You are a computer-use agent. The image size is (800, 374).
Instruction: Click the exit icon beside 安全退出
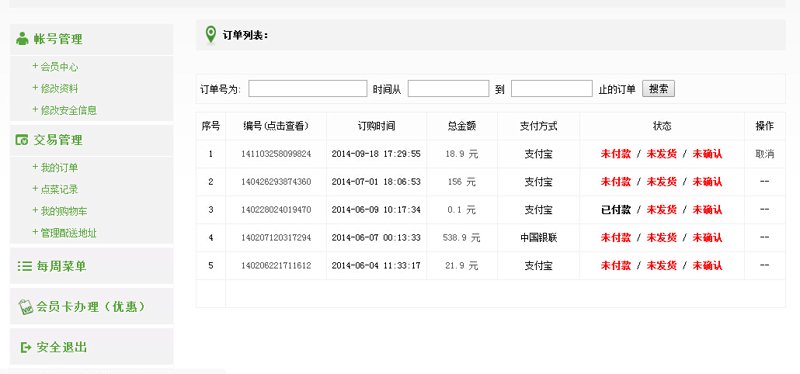tap(26, 347)
